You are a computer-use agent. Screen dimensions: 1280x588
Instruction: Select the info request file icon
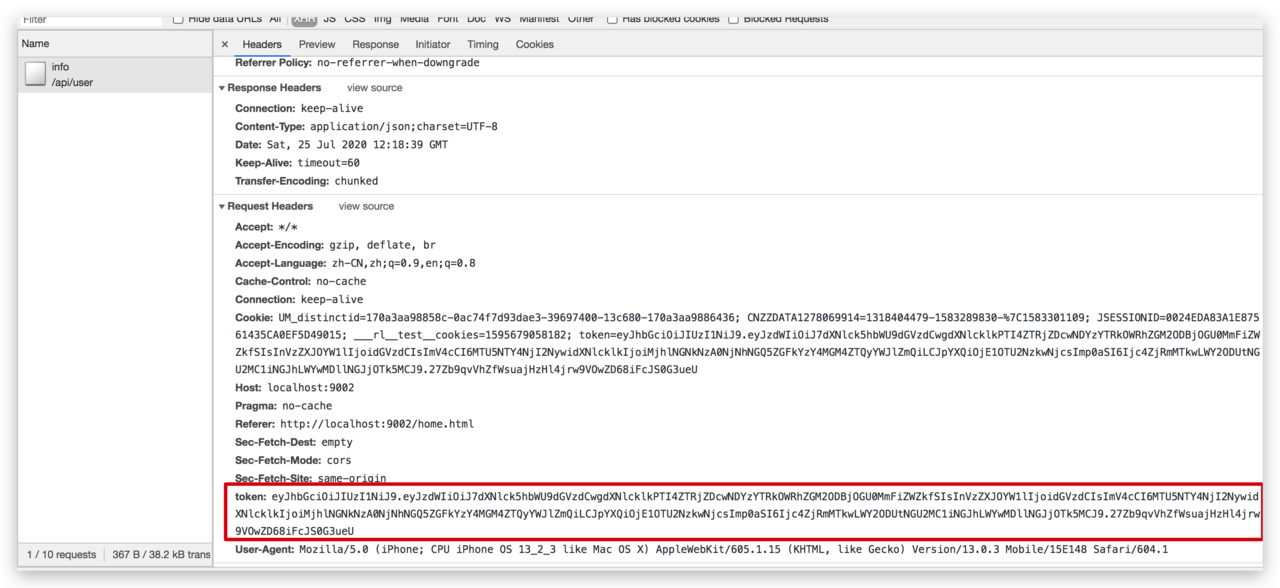tap(36, 74)
